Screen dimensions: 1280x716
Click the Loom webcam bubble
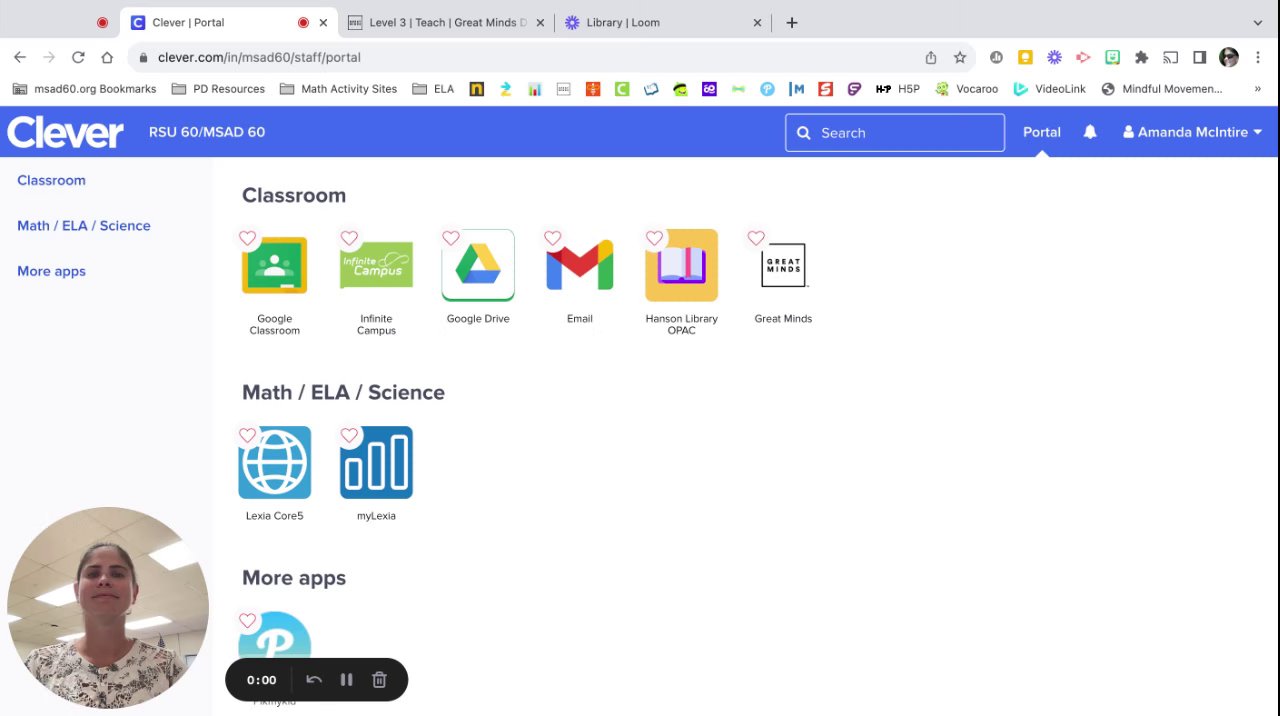point(108,607)
